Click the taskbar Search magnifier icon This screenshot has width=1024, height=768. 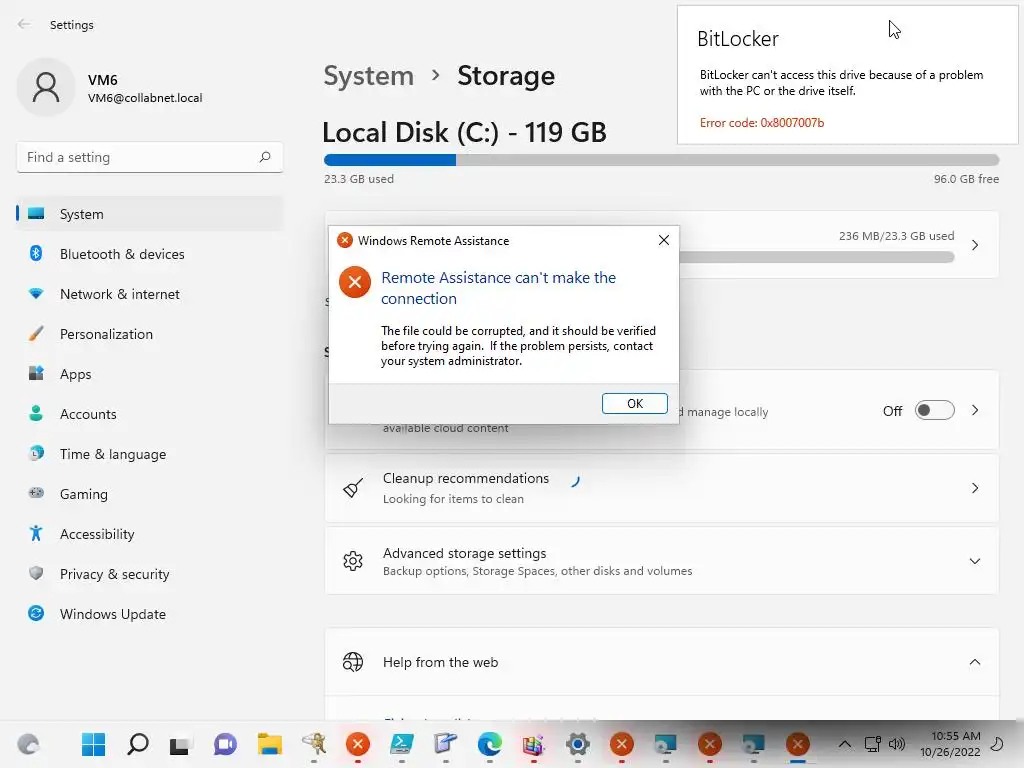pyautogui.click(x=138, y=744)
